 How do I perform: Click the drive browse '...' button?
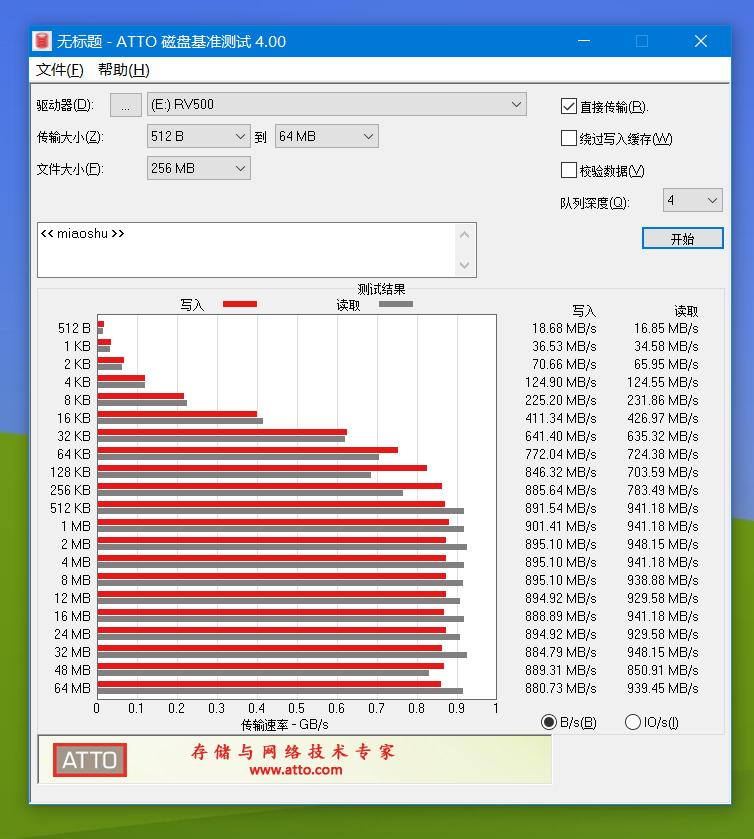click(126, 105)
